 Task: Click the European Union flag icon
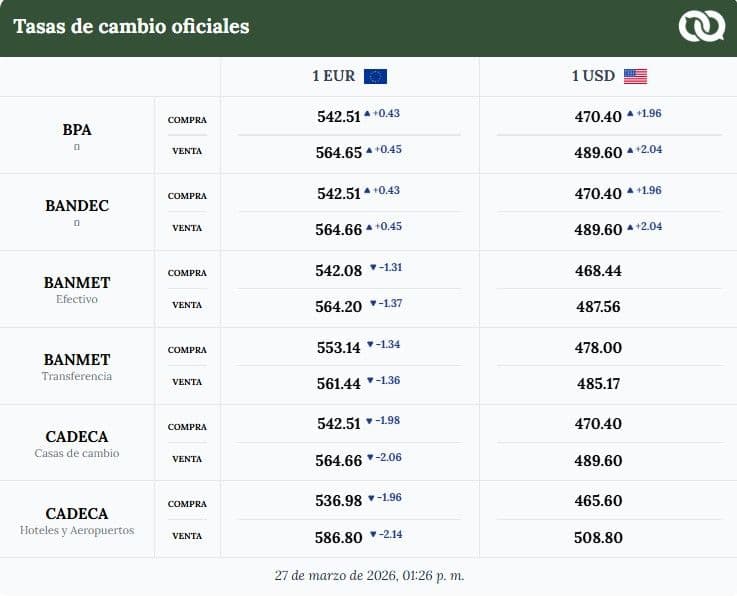click(x=375, y=77)
